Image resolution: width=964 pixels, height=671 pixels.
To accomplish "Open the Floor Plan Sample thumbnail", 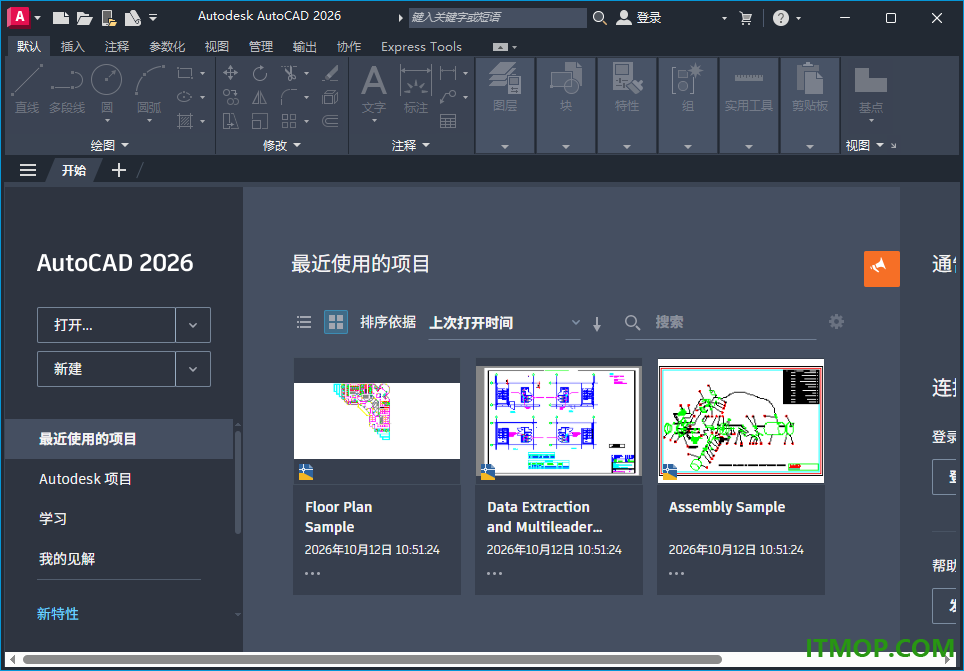I will click(377, 421).
